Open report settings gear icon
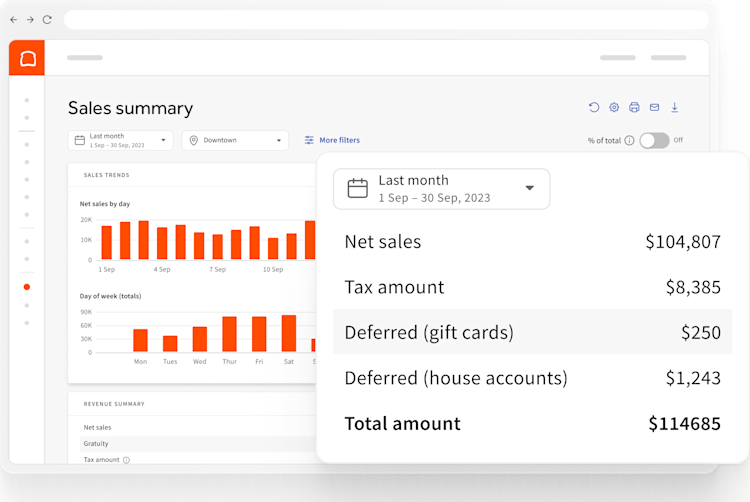Image resolution: width=750 pixels, height=502 pixels. click(614, 107)
